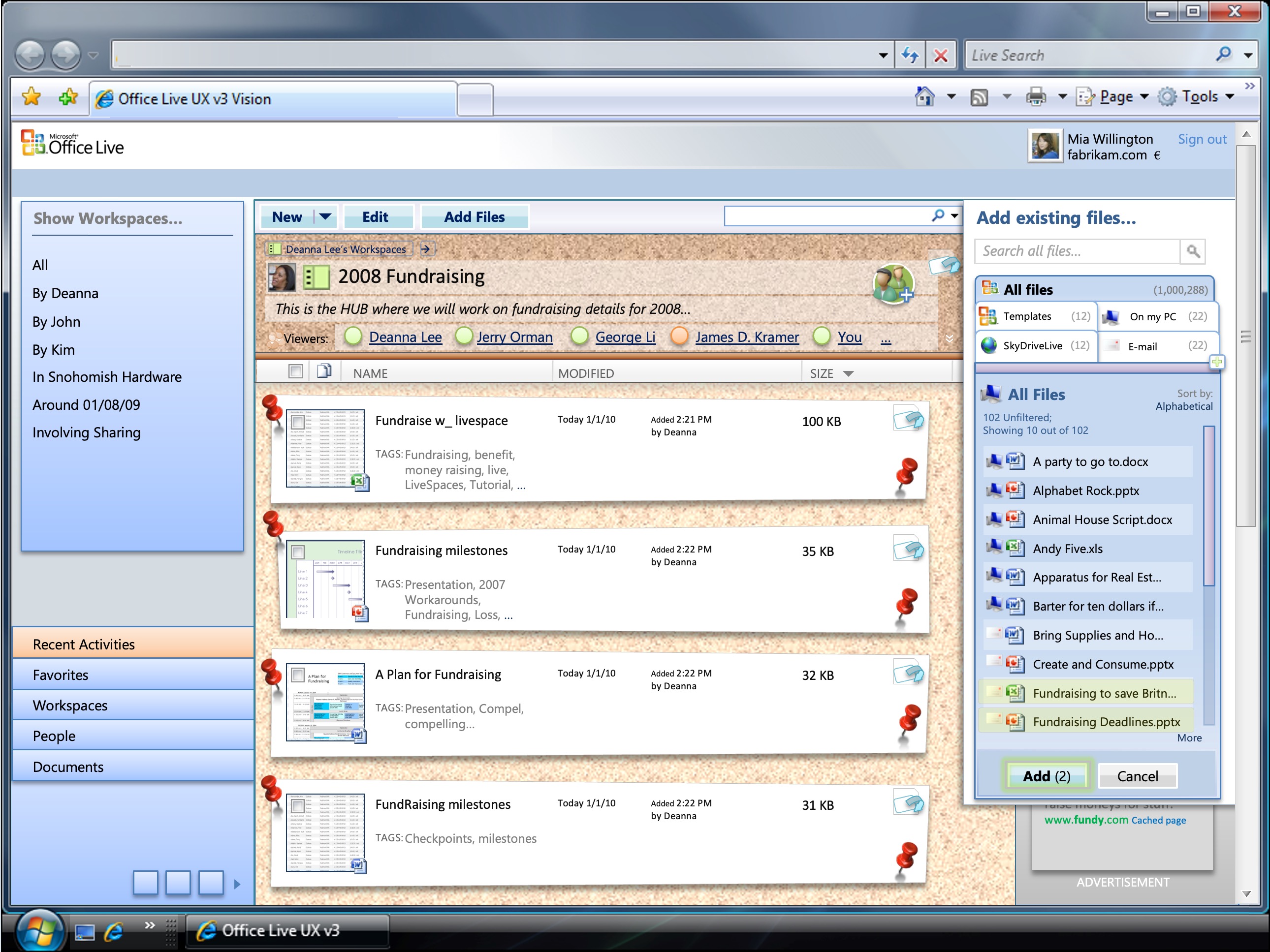Open the address bar history dropdown
Viewport: 1270px width, 952px height.
(883, 56)
